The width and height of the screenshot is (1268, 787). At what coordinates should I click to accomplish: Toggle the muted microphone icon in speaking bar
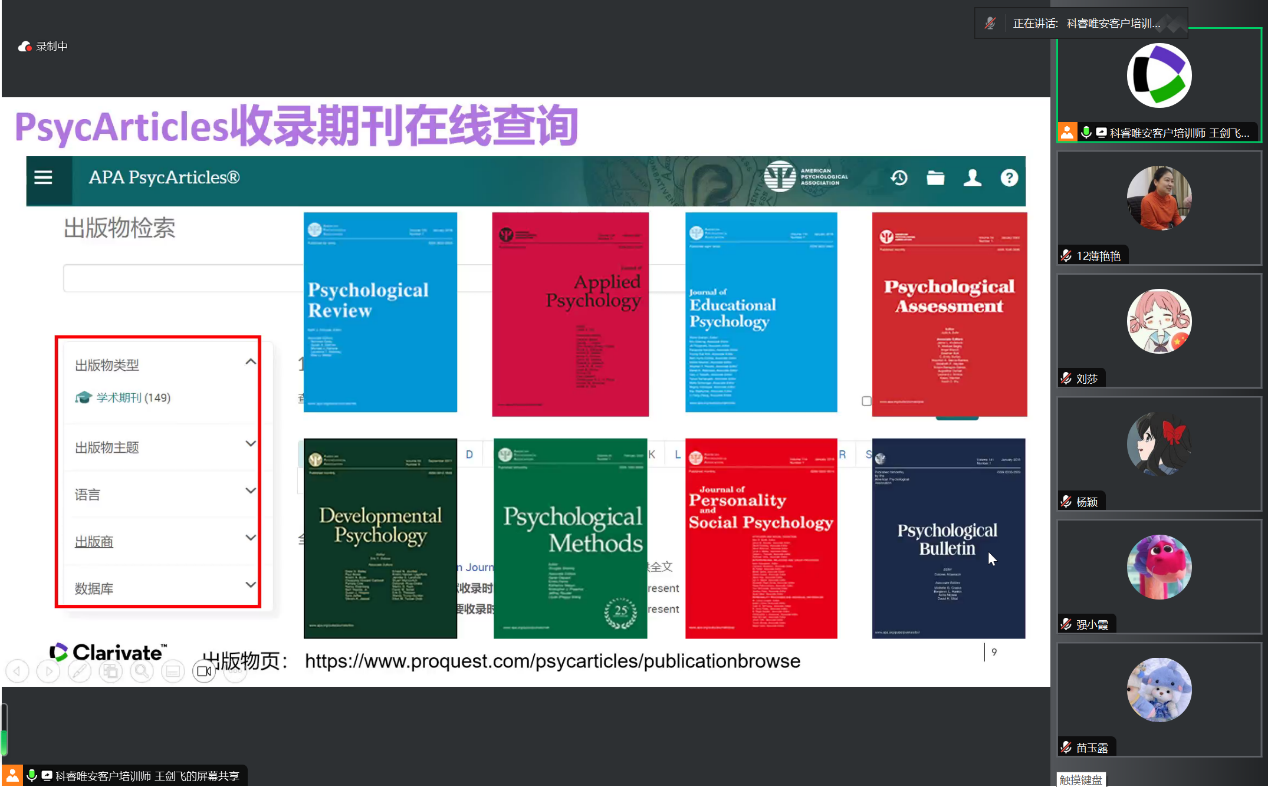coord(990,23)
